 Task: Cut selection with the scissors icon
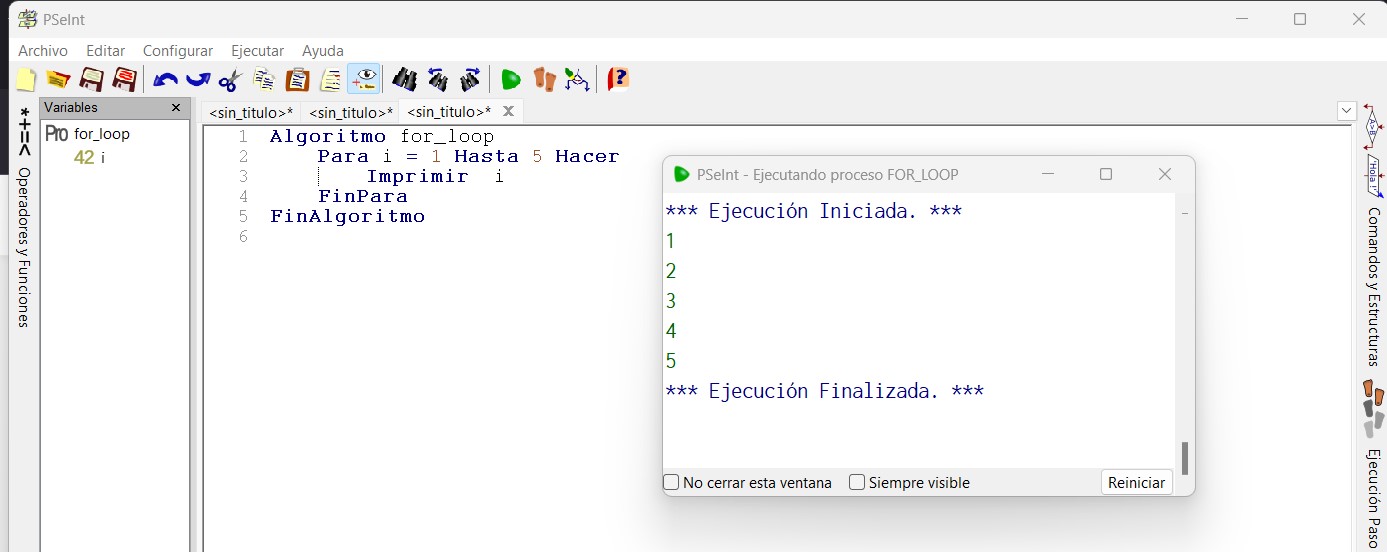[x=230, y=79]
